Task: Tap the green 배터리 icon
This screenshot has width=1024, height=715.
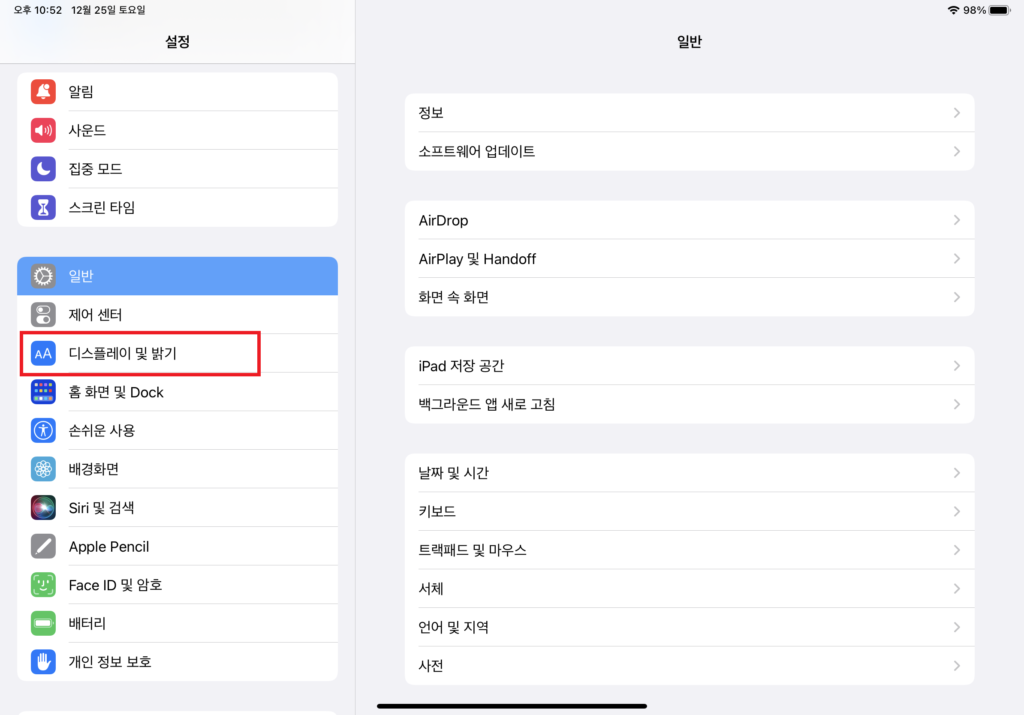Action: 43,623
